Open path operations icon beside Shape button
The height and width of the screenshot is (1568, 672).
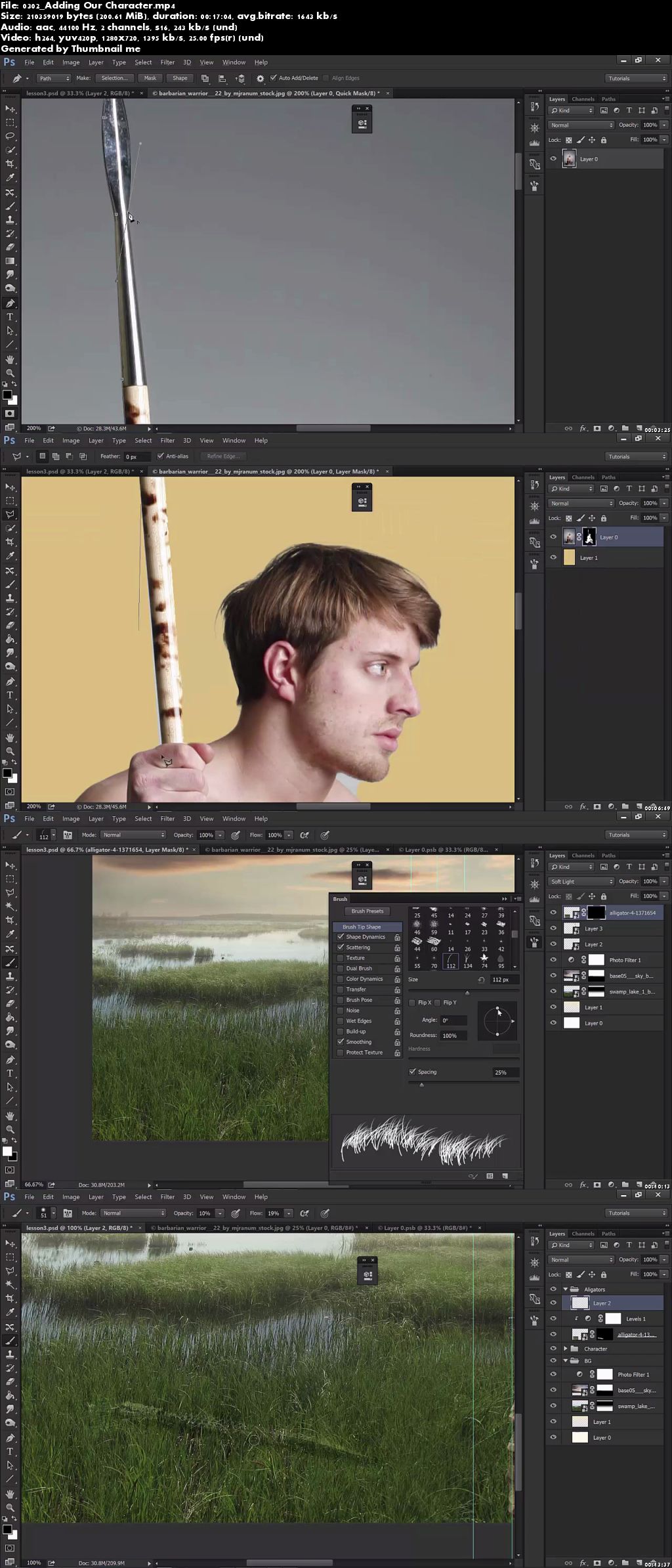pyautogui.click(x=205, y=78)
